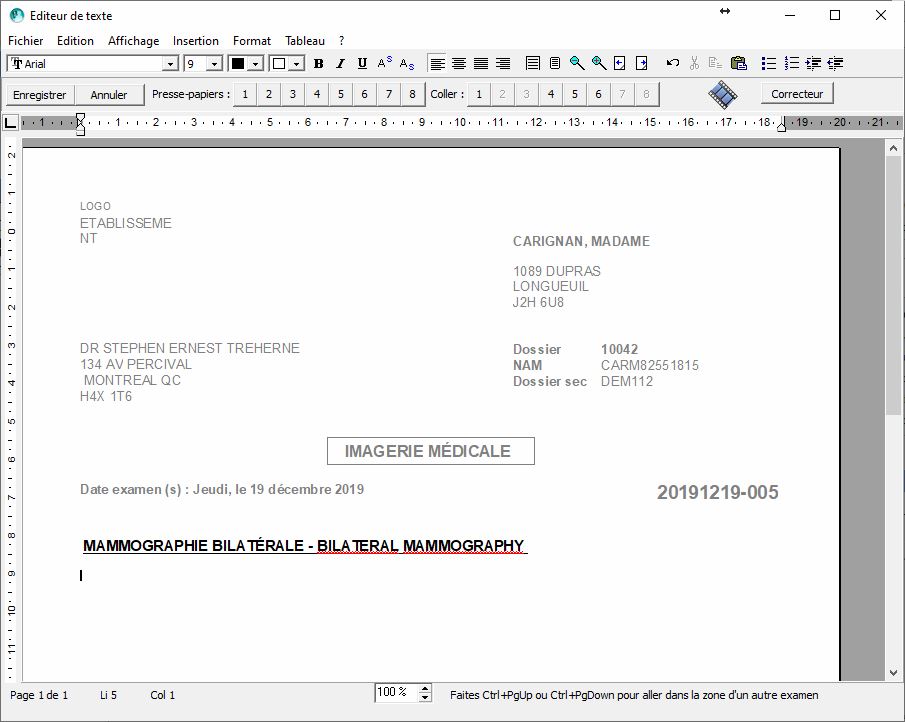Align paragraph to the right
Screen dimensions: 905x722
tap(503, 63)
